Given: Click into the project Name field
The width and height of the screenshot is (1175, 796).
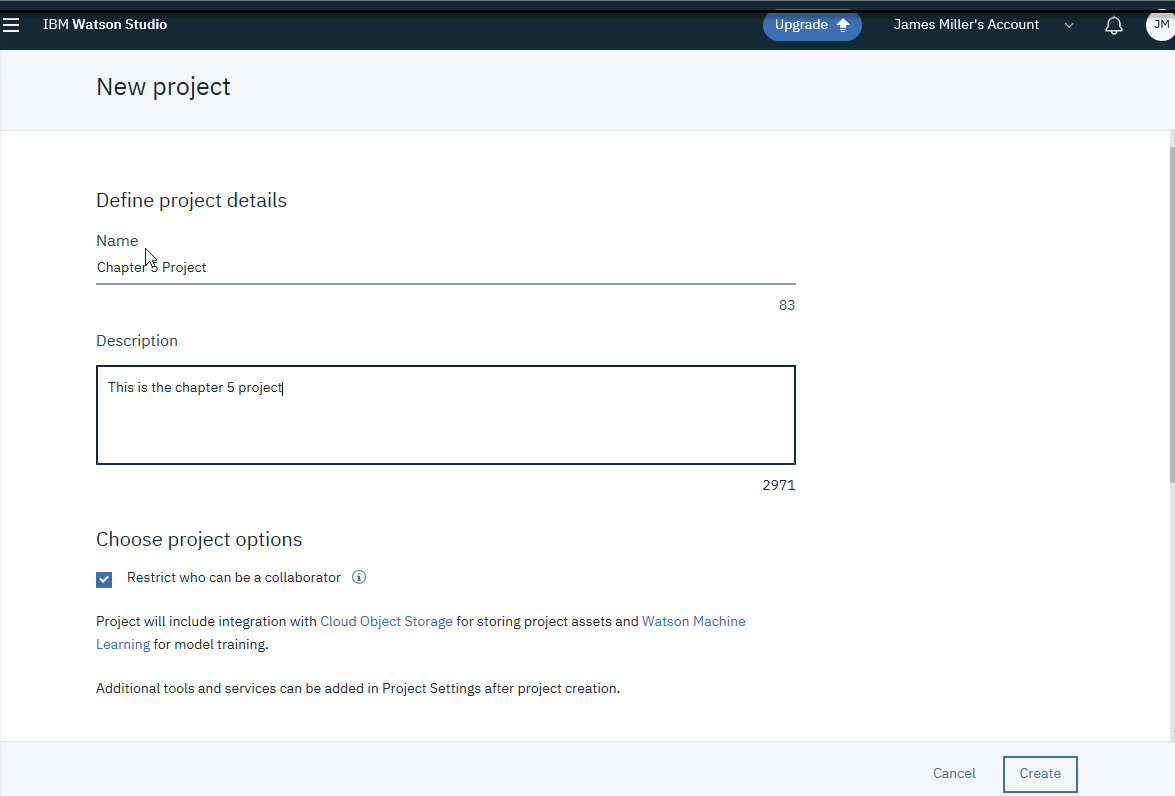Looking at the screenshot, I should (x=446, y=268).
